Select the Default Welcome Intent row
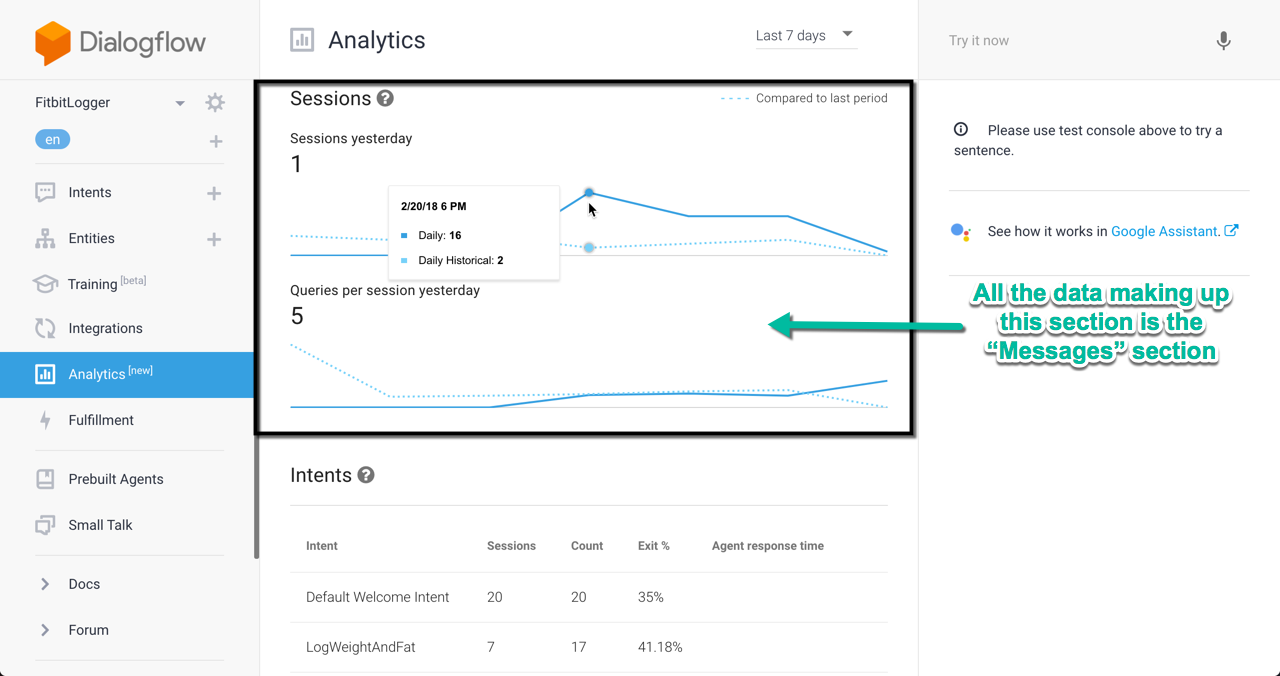Image resolution: width=1280 pixels, height=676 pixels. coord(589,597)
